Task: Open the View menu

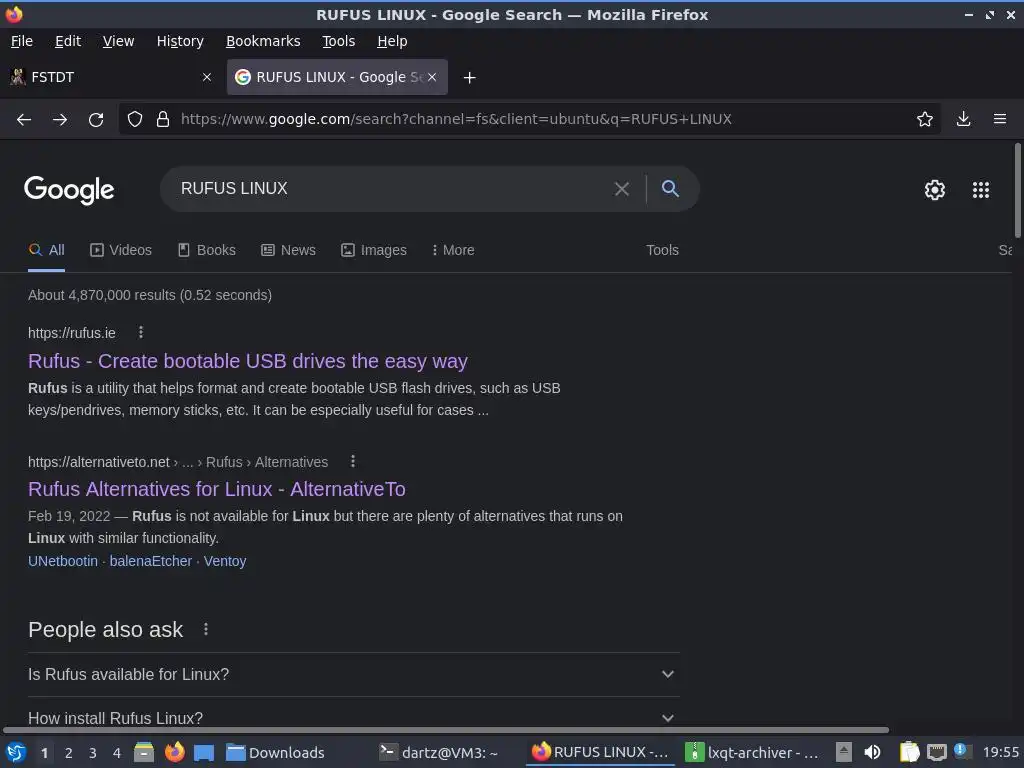Action: click(118, 41)
